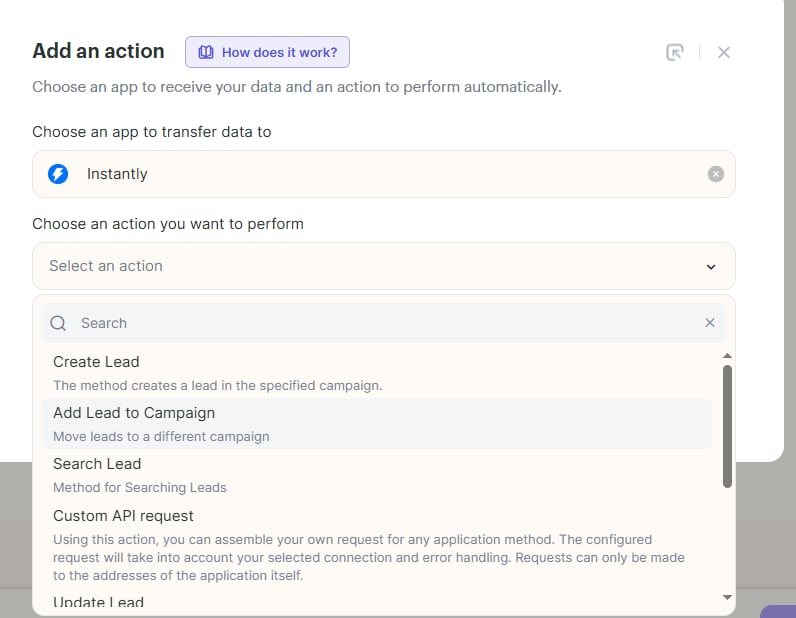
Task: Click the book icon in help button
Action: [206, 52]
